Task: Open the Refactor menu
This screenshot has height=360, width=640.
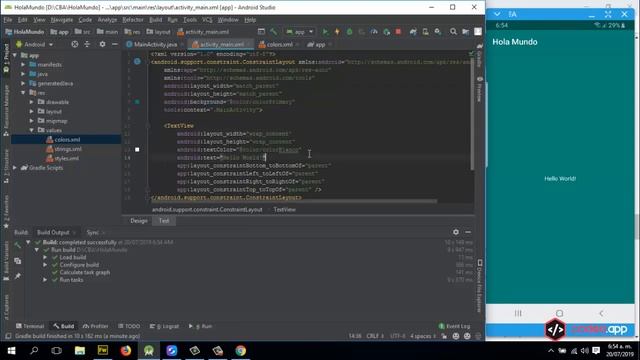Action: tap(133, 20)
